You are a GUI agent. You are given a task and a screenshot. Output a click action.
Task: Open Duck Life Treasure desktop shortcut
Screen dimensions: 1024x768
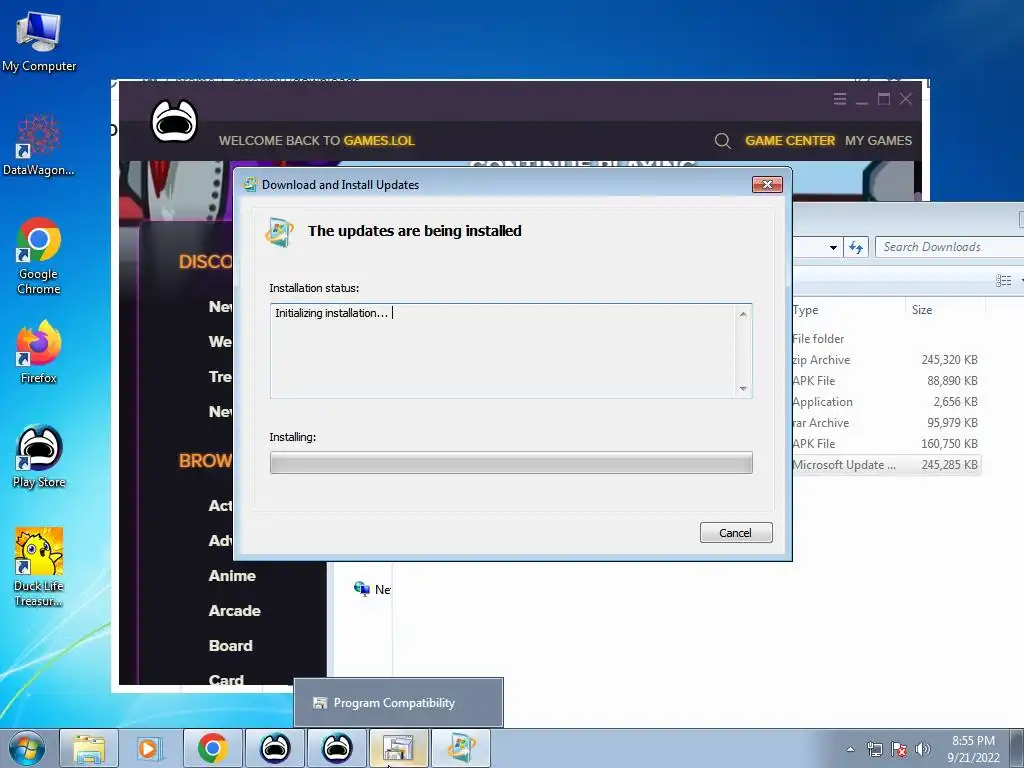(x=39, y=567)
